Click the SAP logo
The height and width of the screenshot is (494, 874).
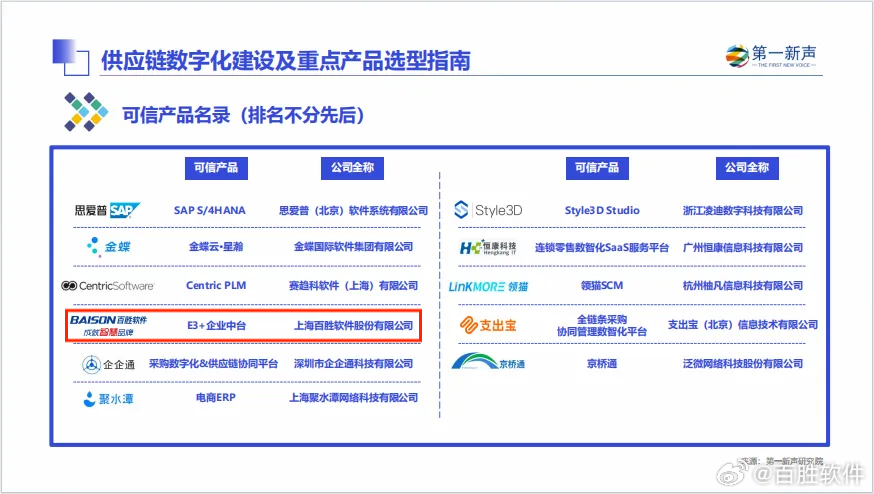[107, 210]
